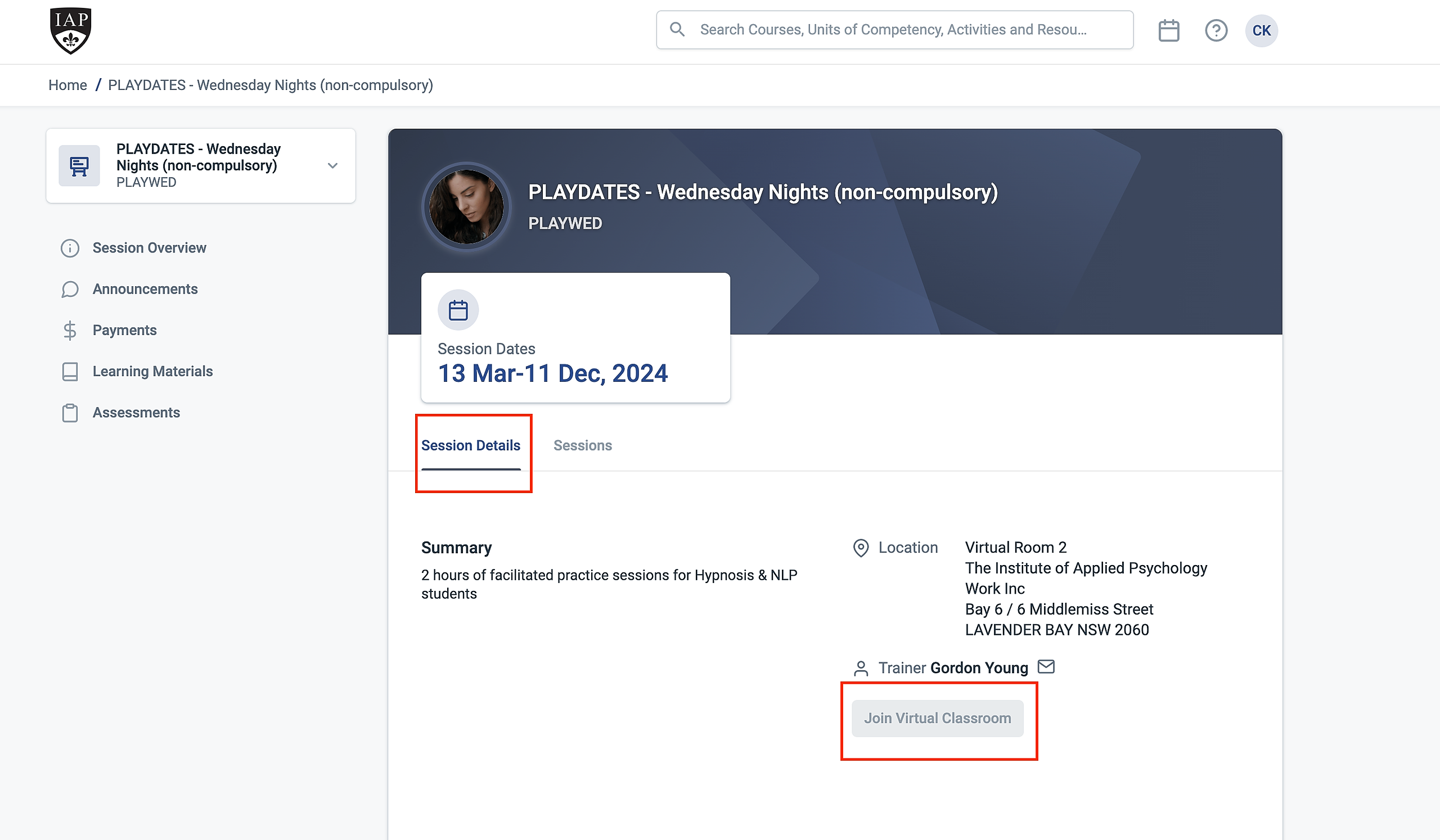The height and width of the screenshot is (840, 1440).
Task: Select the Session Details tab
Action: (470, 445)
